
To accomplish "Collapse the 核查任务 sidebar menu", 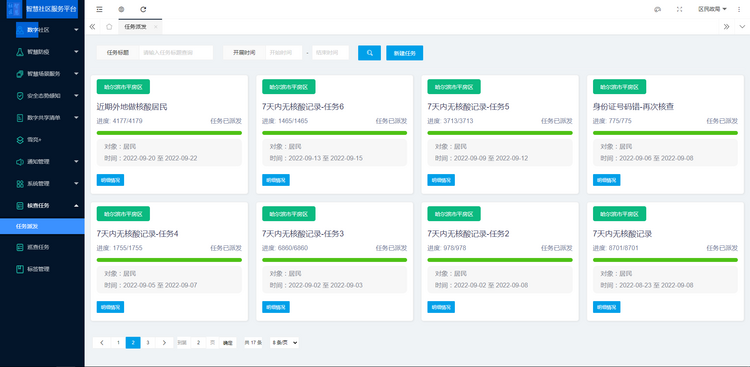I will click(x=42, y=205).
